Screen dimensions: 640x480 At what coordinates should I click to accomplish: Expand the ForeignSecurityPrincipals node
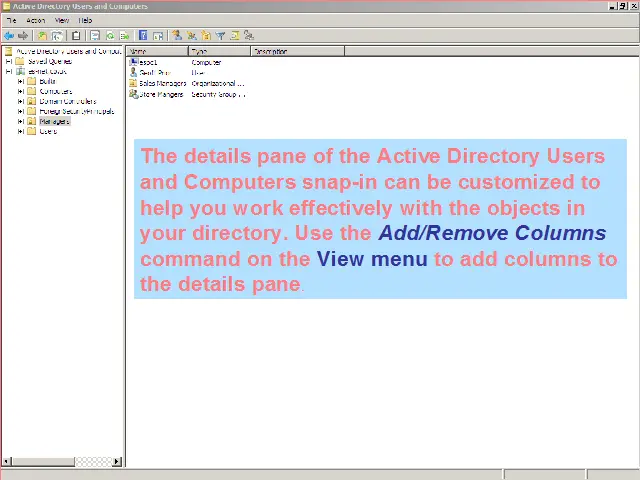pos(20,111)
